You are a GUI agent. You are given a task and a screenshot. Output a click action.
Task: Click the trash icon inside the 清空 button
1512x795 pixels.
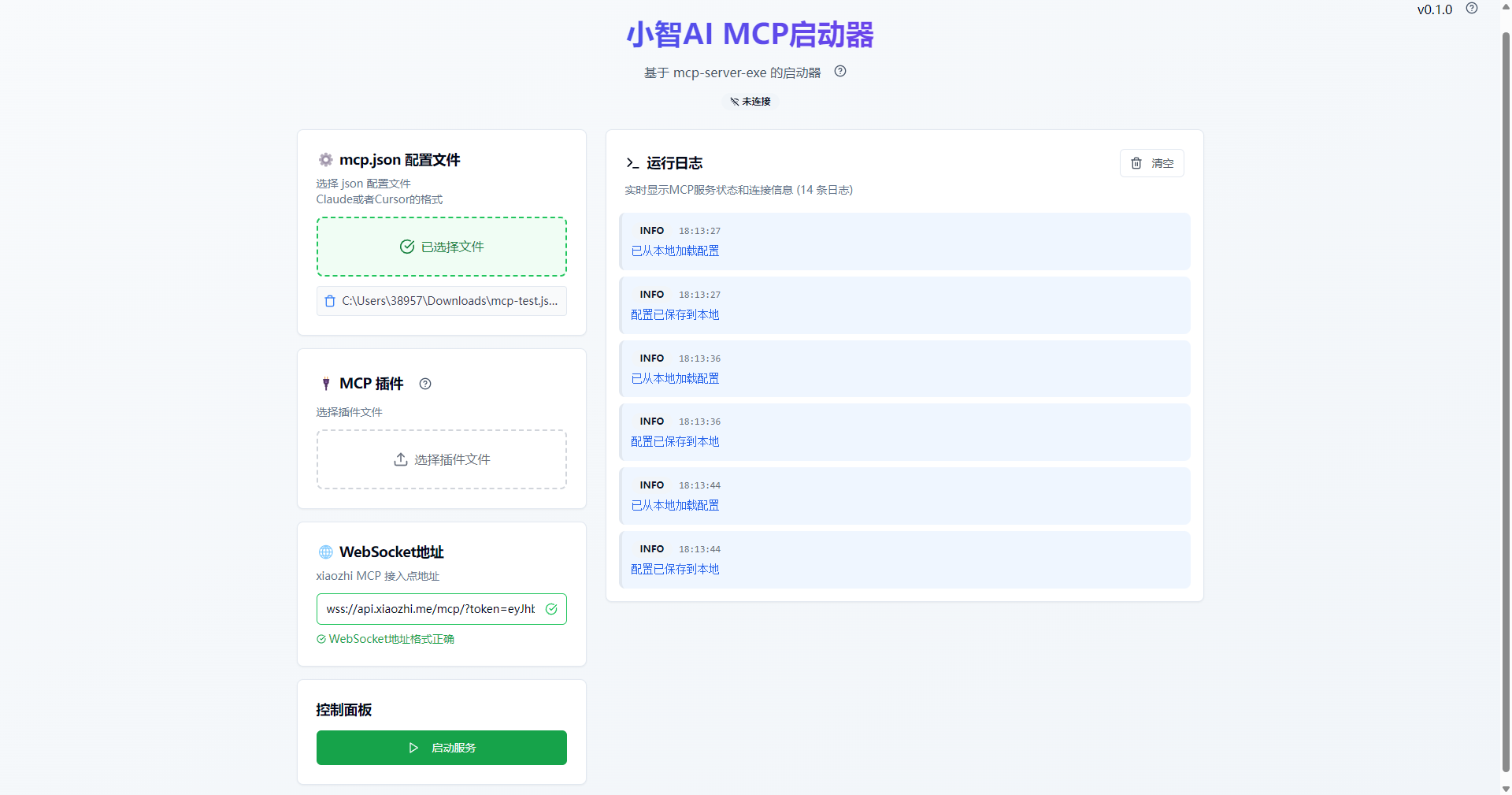[1136, 163]
